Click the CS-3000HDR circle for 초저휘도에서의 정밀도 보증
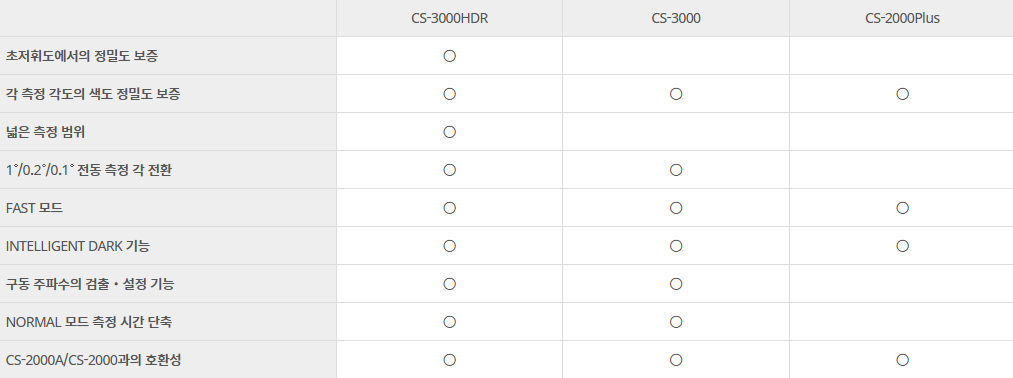 [x=450, y=56]
